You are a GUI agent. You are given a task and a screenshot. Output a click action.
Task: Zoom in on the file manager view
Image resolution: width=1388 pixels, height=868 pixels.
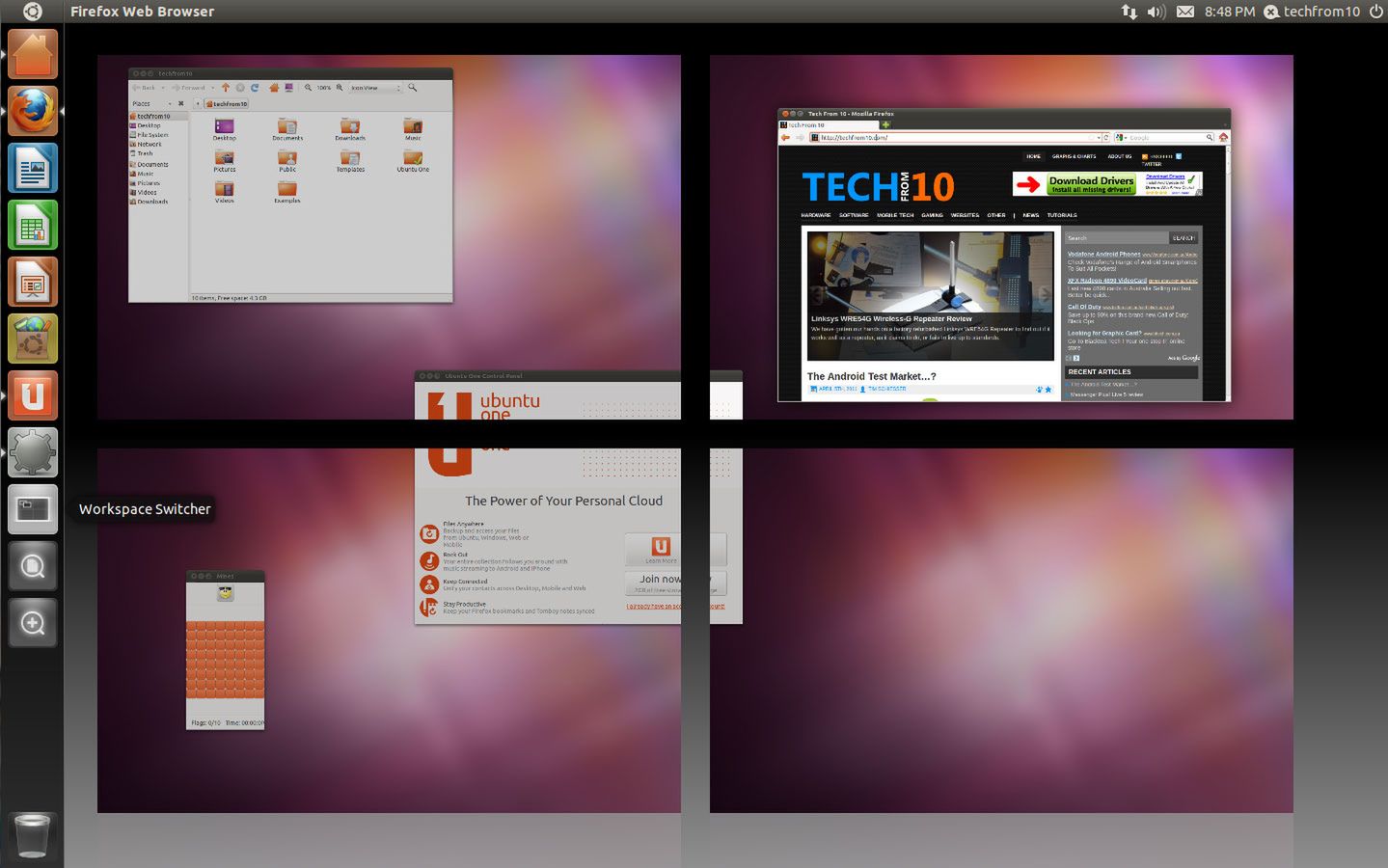(x=339, y=88)
